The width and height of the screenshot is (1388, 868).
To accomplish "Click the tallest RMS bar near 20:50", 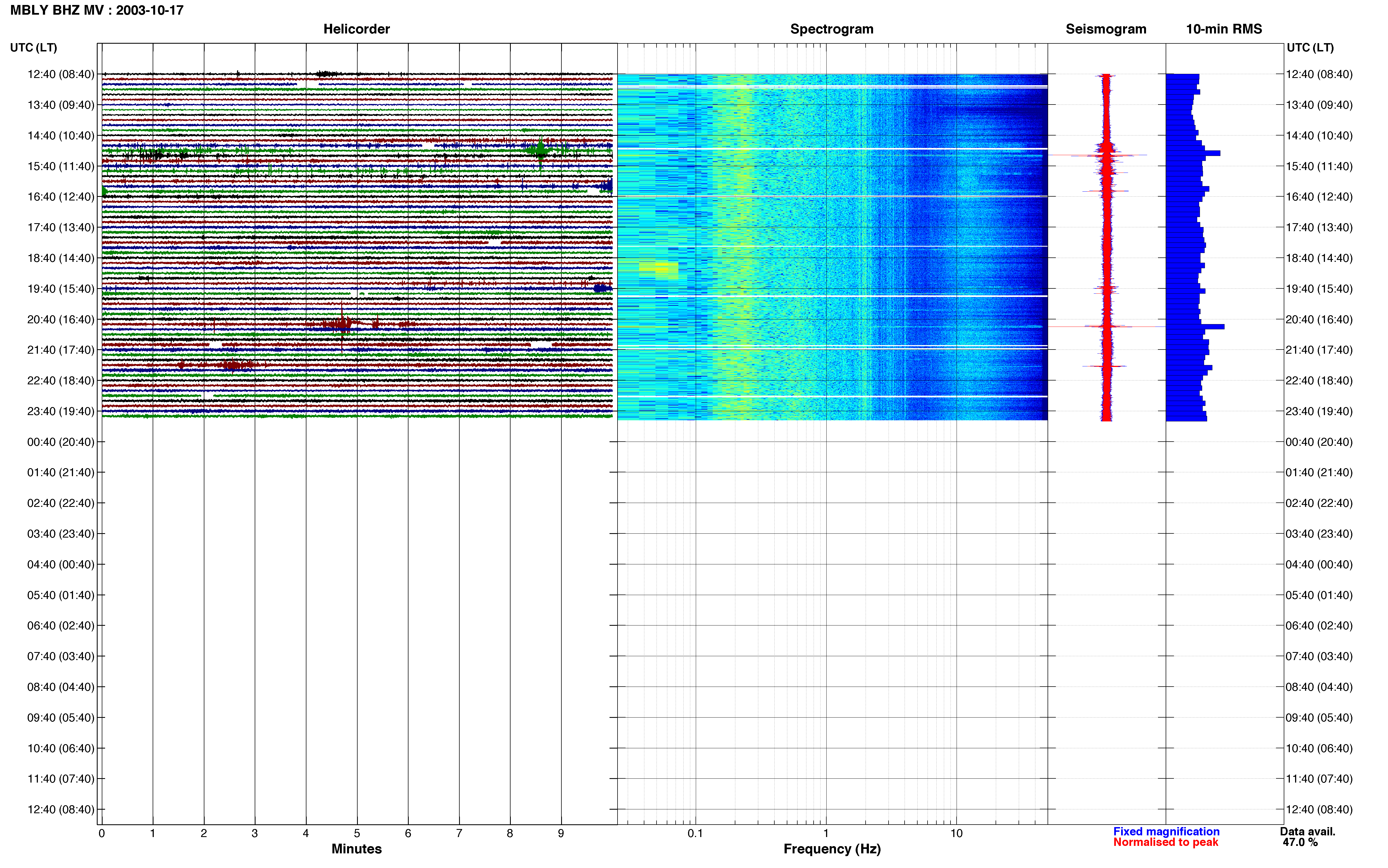I will click(x=1195, y=327).
